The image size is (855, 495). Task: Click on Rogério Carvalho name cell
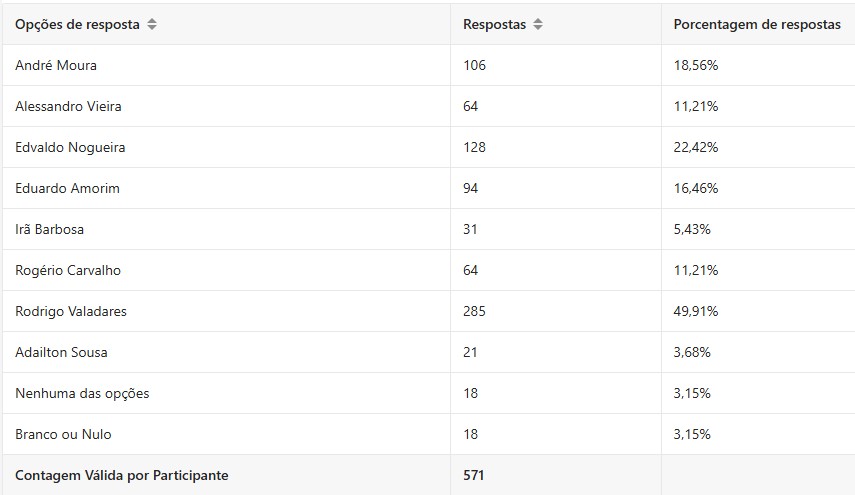pyautogui.click(x=68, y=270)
